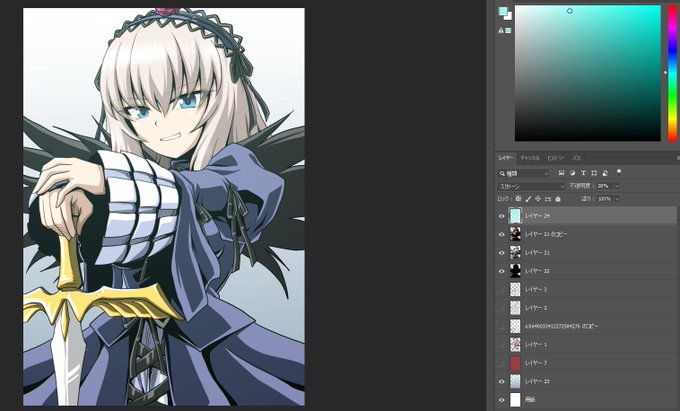Select the layer name レイヤー 2

point(536,308)
